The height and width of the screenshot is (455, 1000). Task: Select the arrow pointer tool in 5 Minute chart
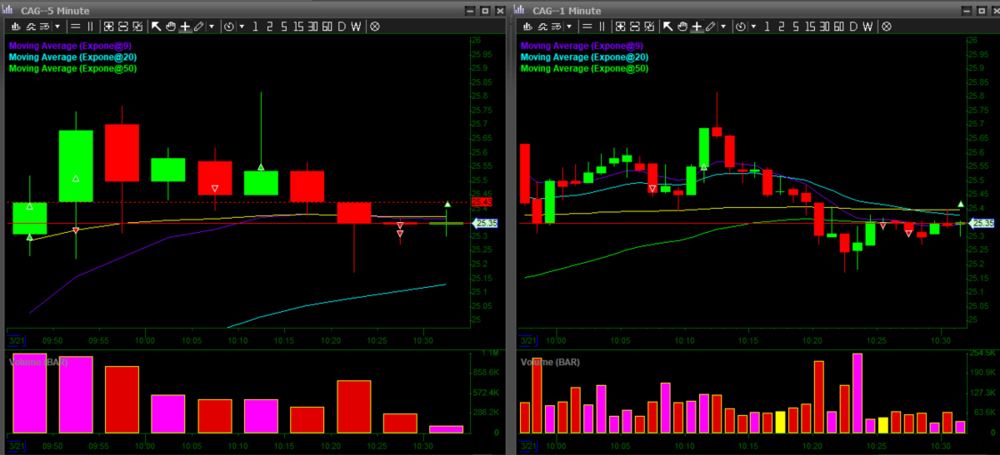pos(157,25)
